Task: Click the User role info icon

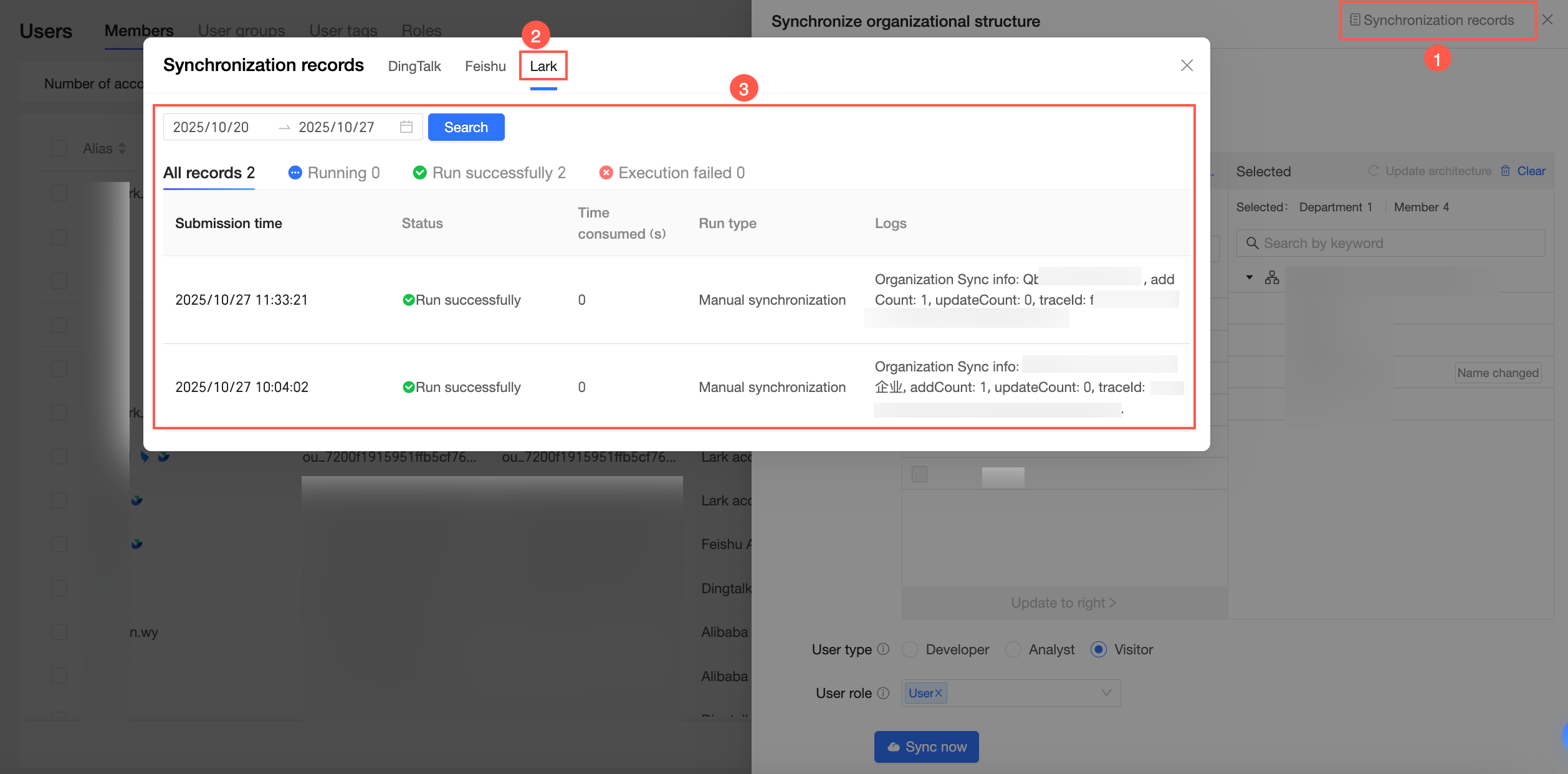Action: coord(883,693)
